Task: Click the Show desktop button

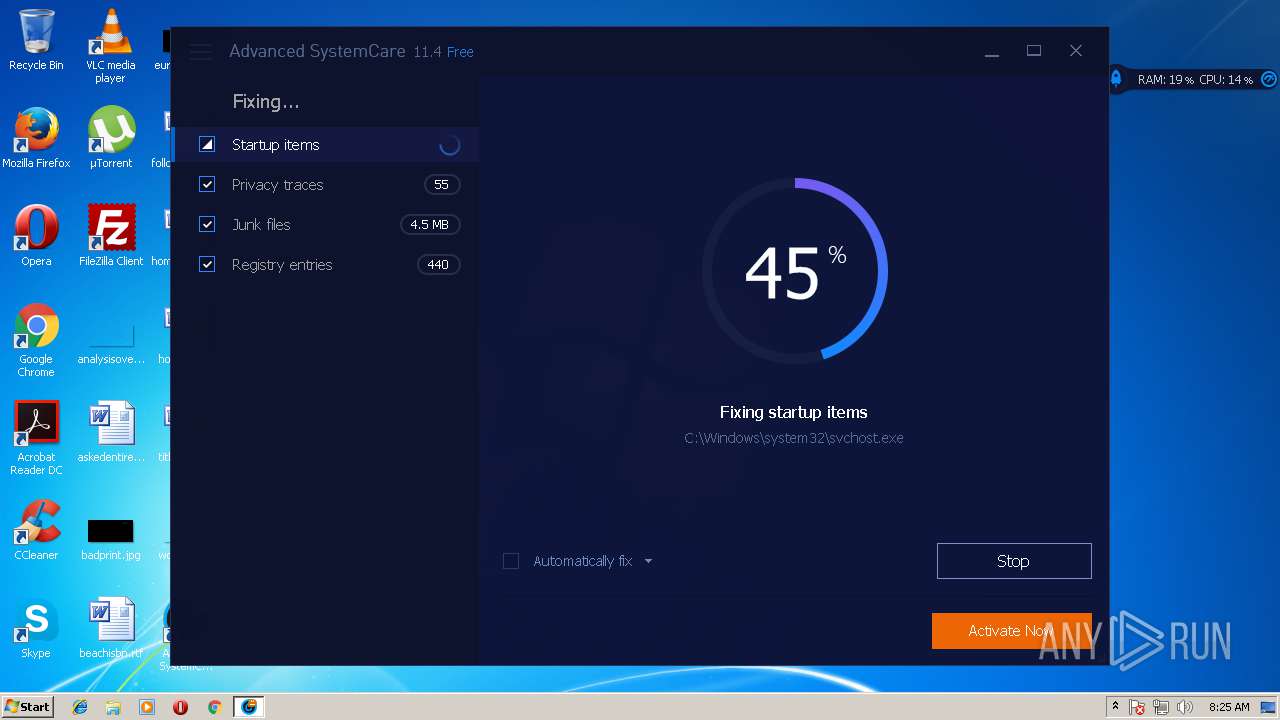Action: pyautogui.click(x=1270, y=707)
